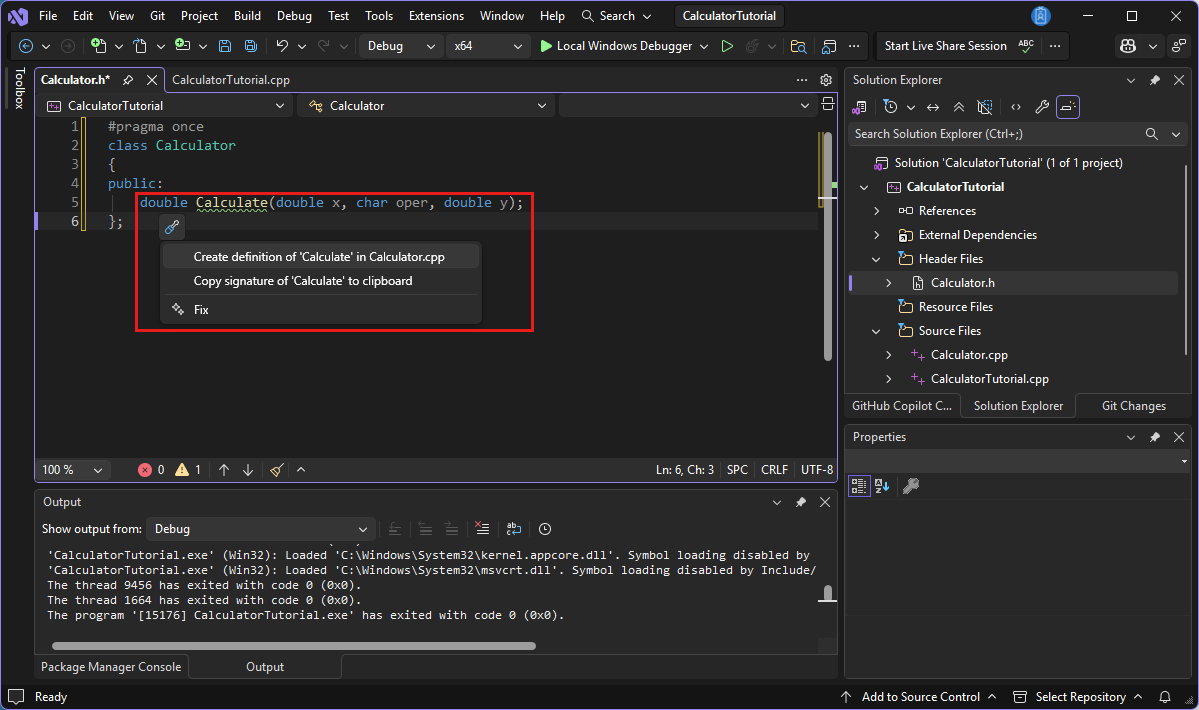Open the Toolbox side tab
The image size is (1199, 710).
[x=19, y=89]
